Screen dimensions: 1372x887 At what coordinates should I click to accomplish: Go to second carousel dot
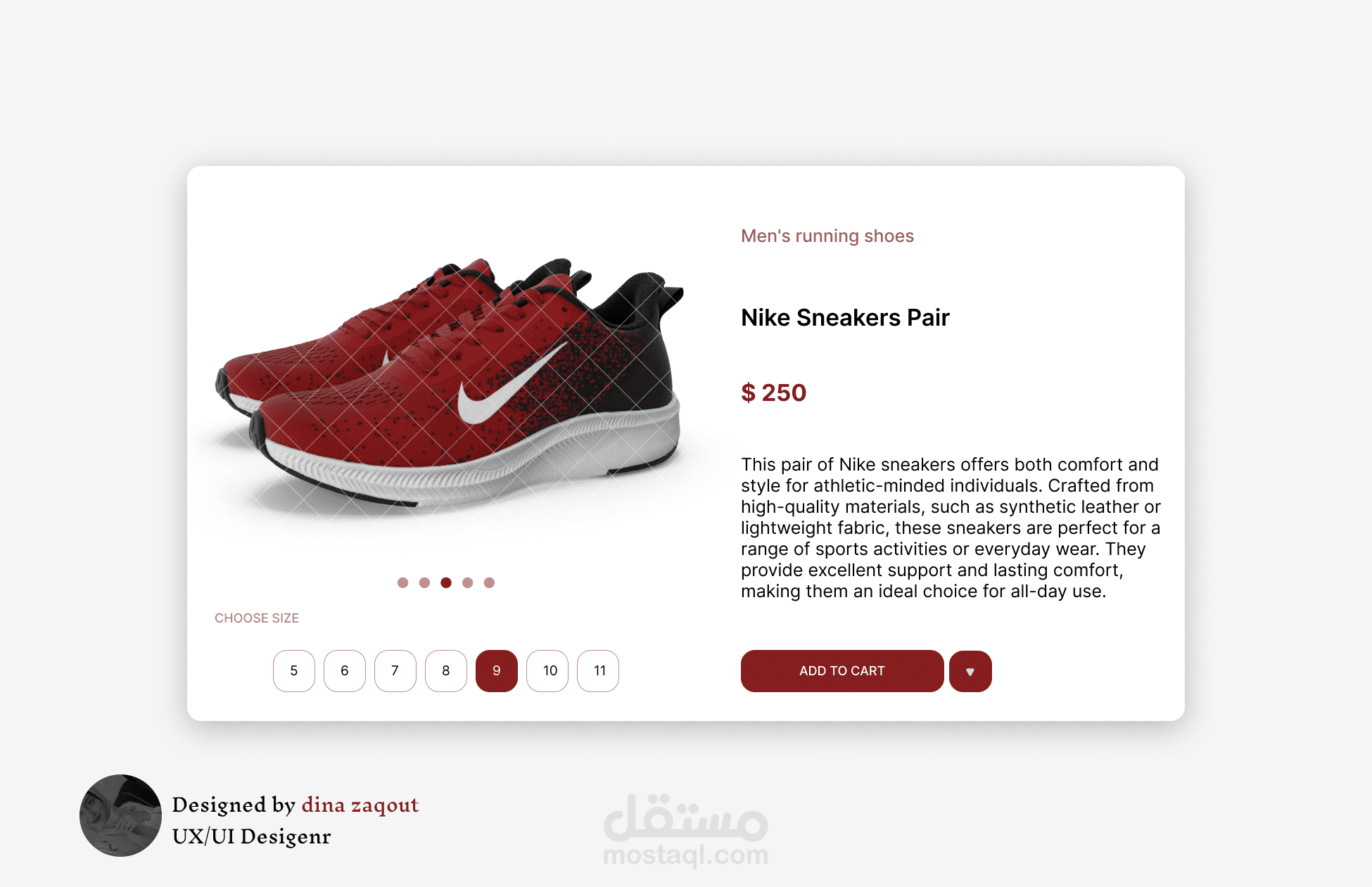point(424,582)
